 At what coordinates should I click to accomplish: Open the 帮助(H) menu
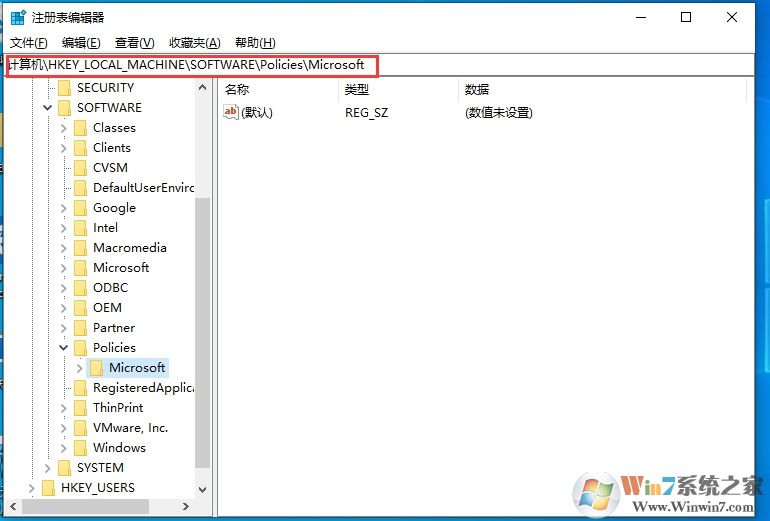tap(255, 43)
